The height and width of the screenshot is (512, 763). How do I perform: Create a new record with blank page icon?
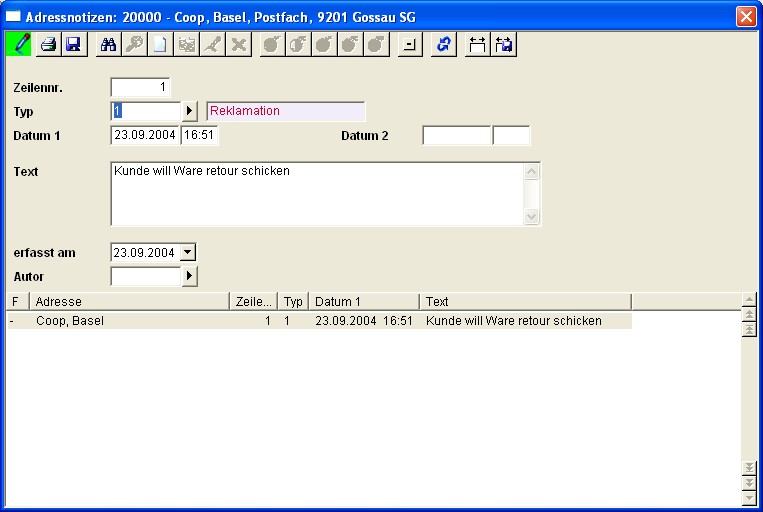[161, 44]
